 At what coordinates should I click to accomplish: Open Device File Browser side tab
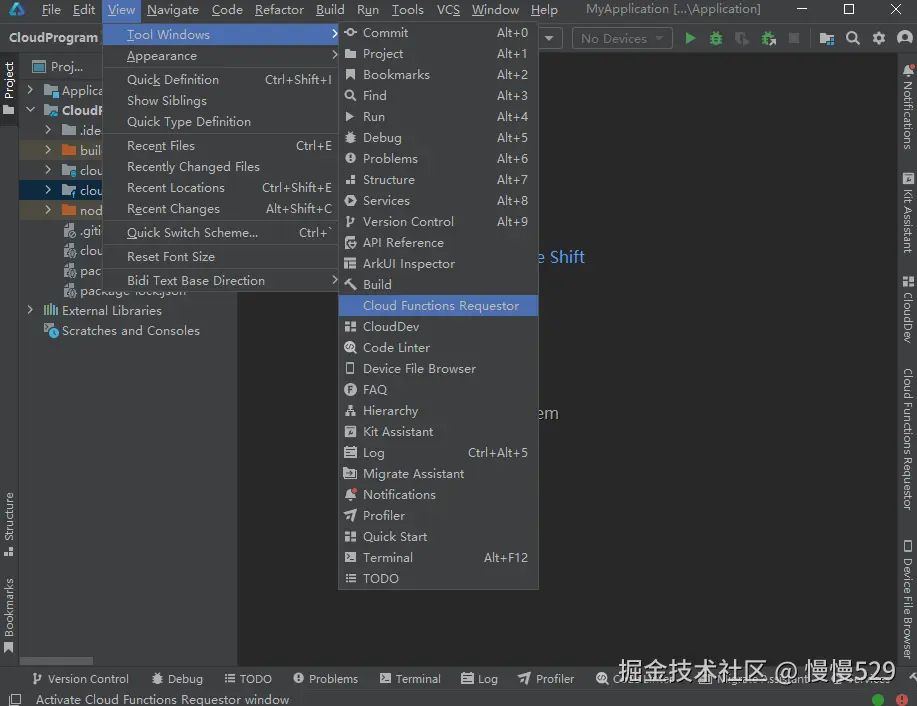908,600
